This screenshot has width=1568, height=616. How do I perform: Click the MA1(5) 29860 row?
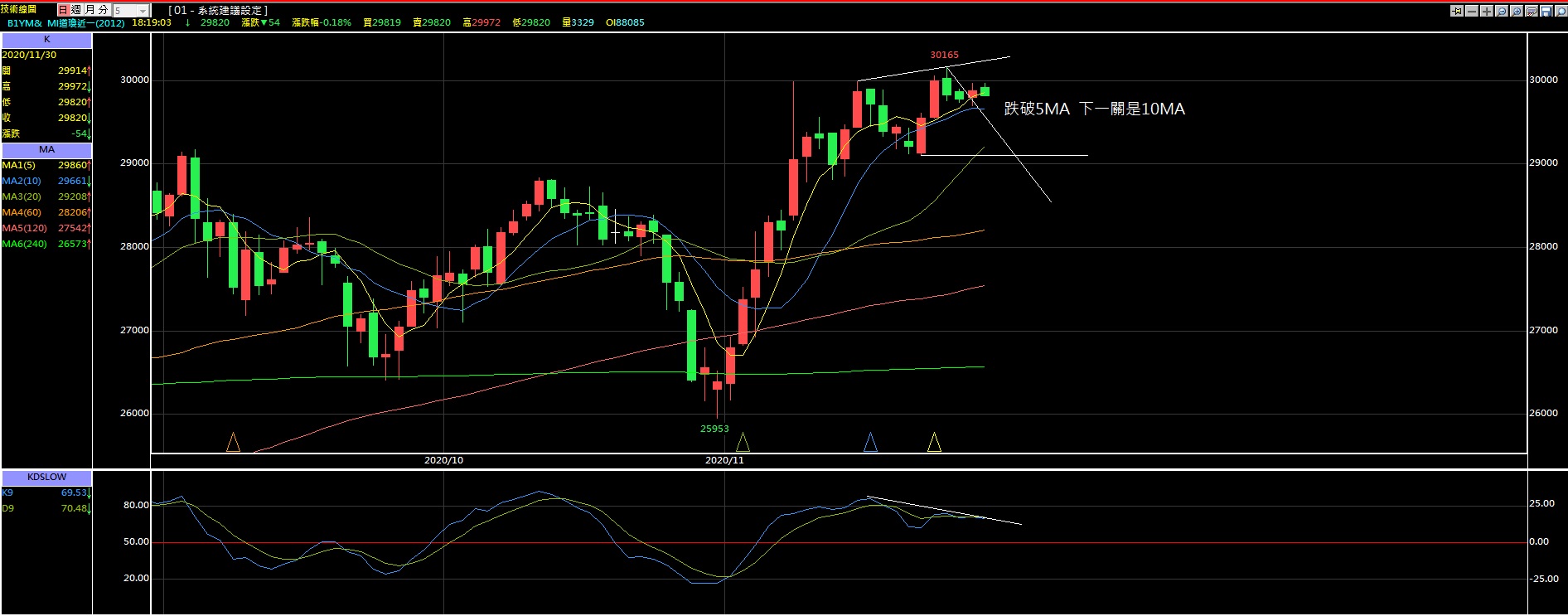[x=46, y=165]
